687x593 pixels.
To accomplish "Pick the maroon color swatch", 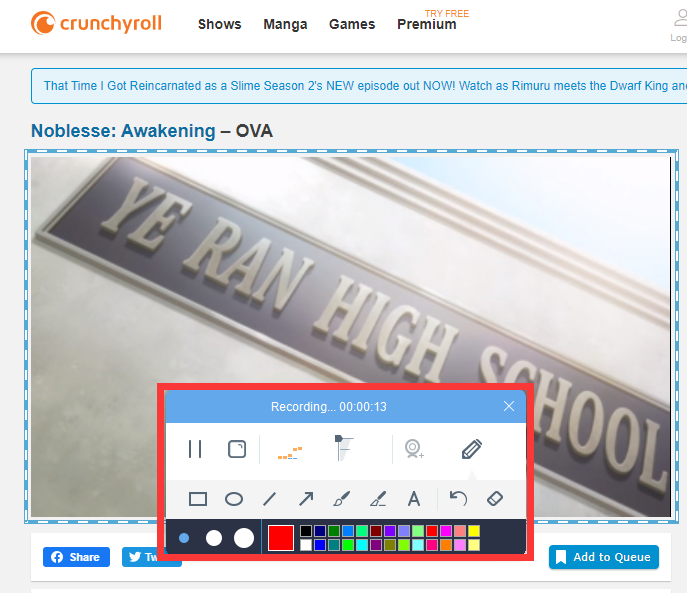I will click(376, 531).
